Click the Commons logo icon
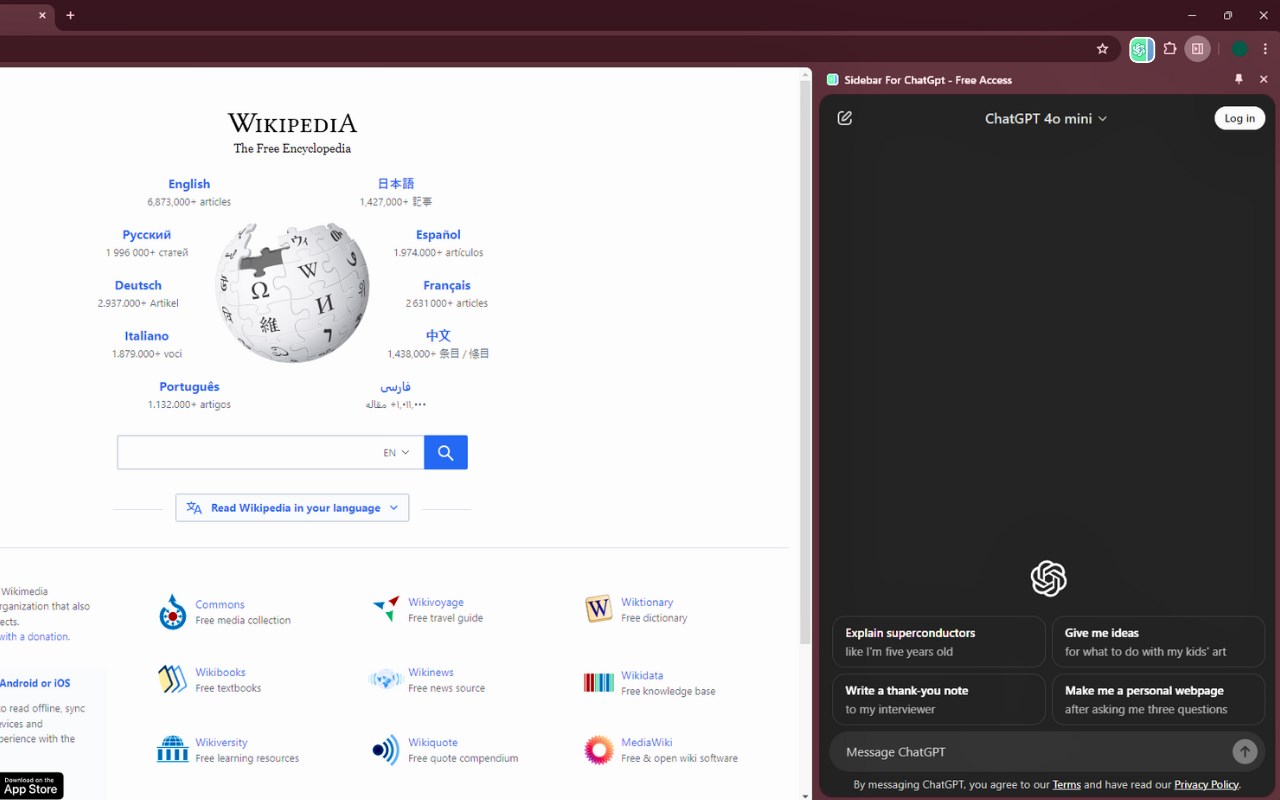The width and height of the screenshot is (1280, 800). tap(173, 612)
